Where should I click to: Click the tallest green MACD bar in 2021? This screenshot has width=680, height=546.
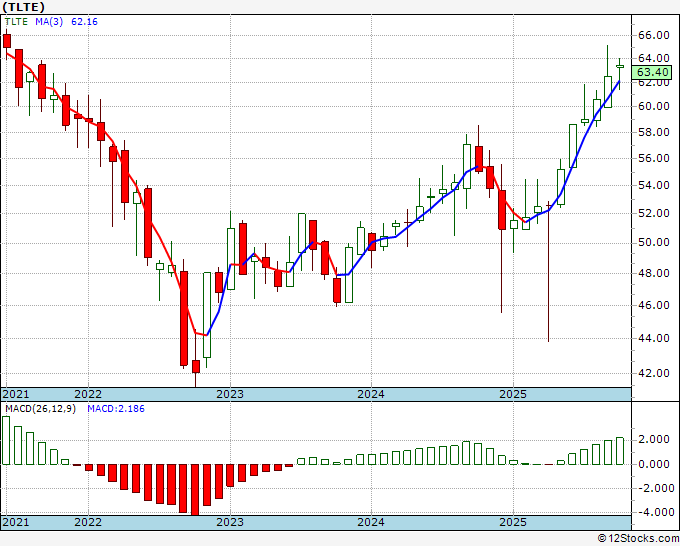coord(6,440)
